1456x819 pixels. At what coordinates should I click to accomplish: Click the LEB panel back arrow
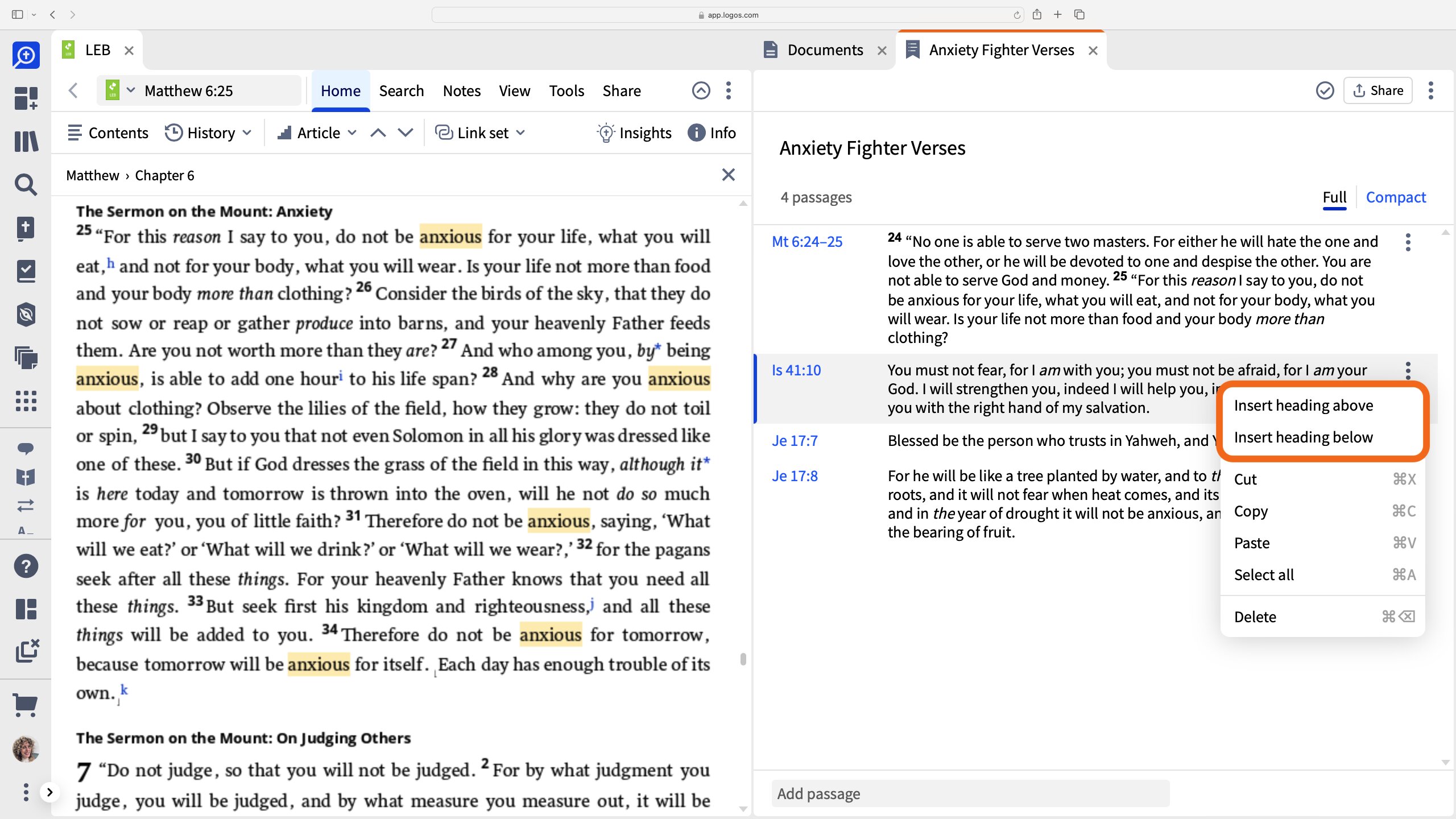pyautogui.click(x=73, y=90)
